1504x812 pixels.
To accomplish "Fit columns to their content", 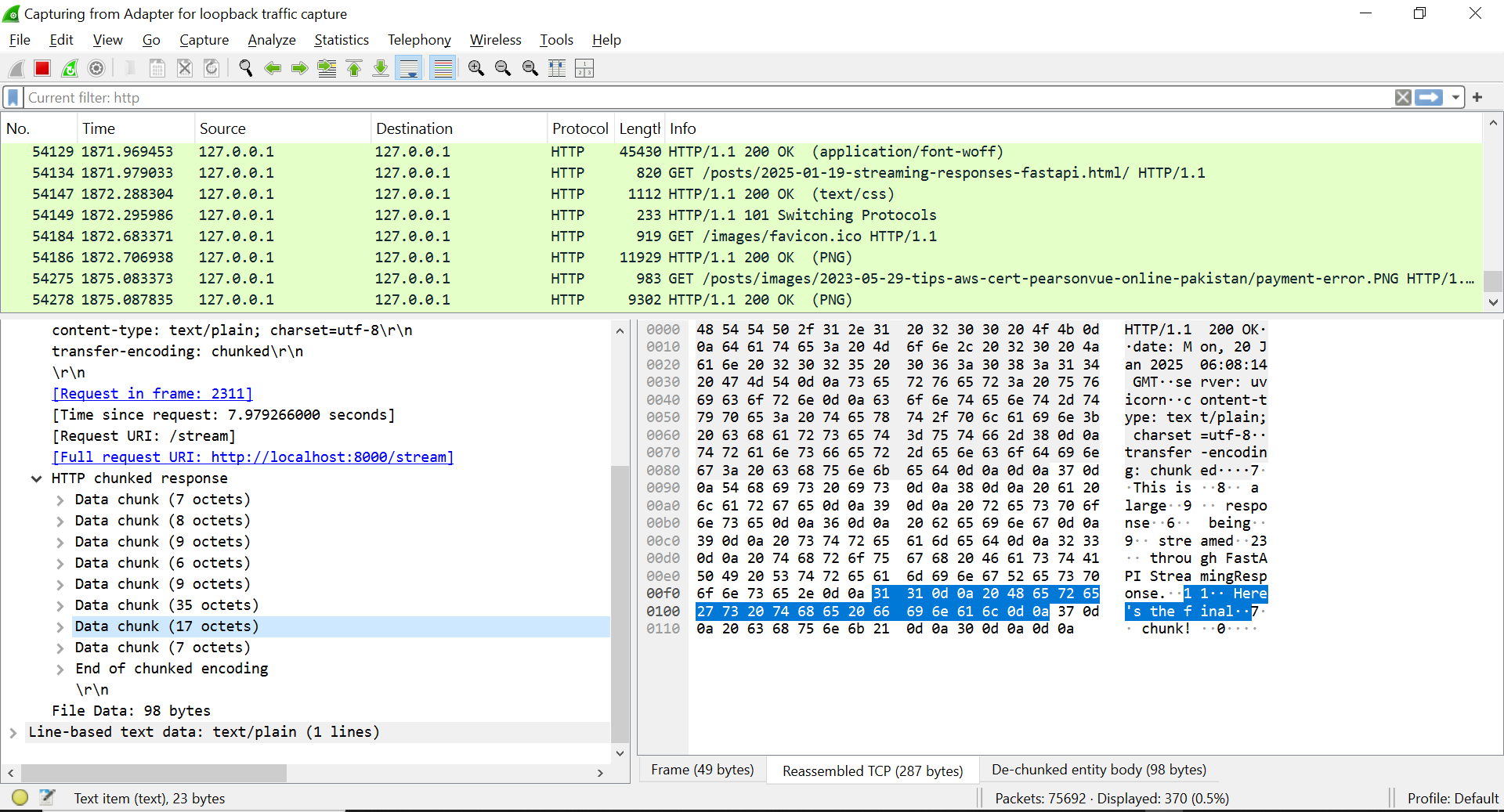I will (557, 69).
